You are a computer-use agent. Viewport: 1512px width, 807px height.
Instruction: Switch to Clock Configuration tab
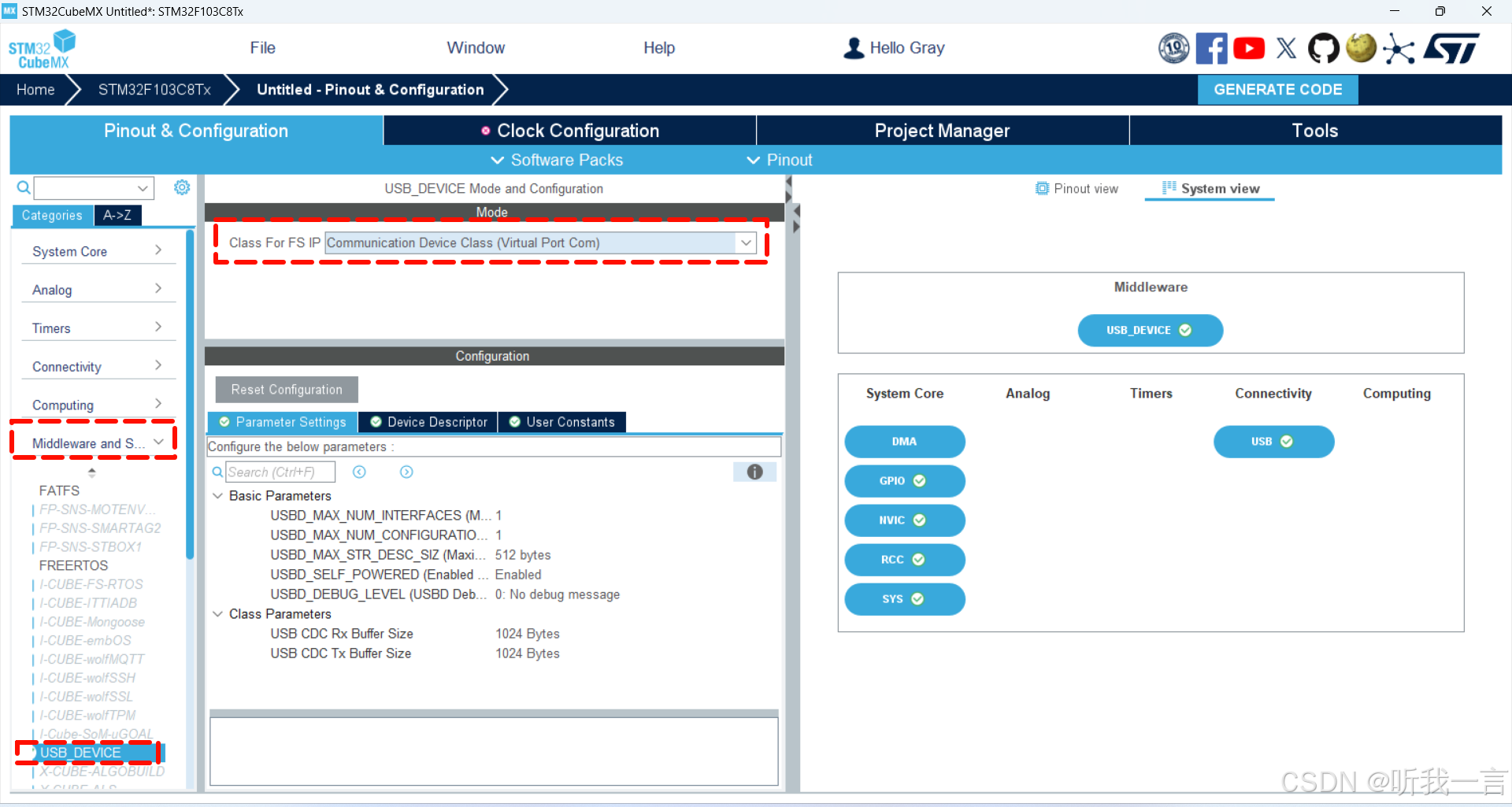point(570,131)
